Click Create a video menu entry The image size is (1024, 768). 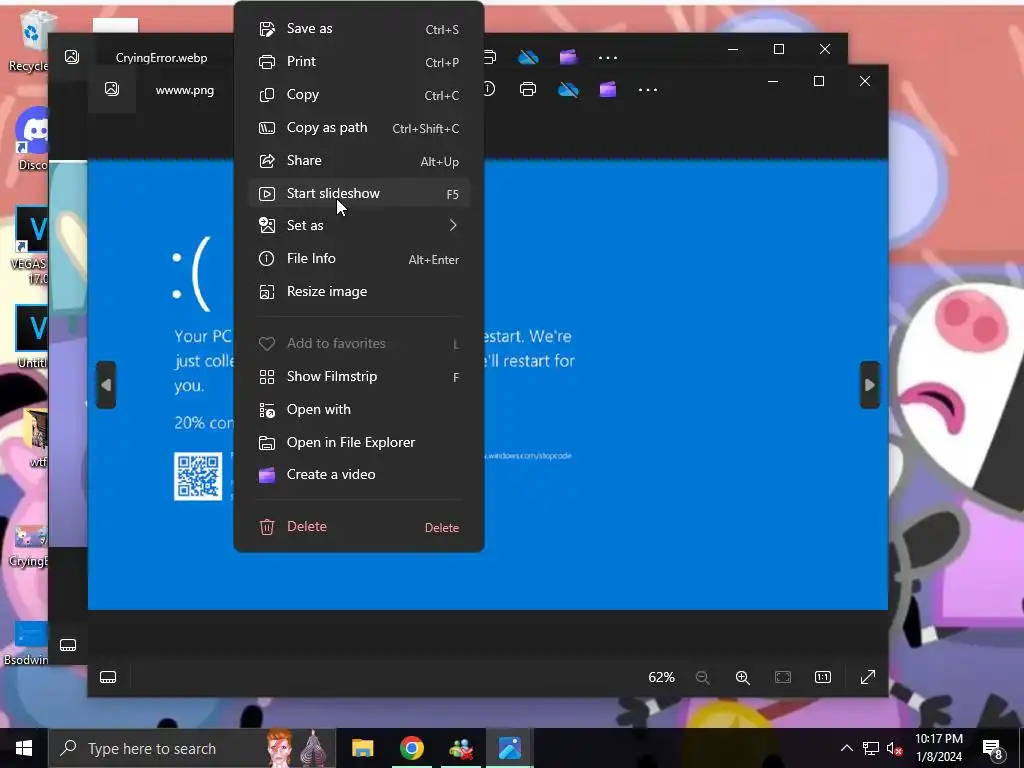click(x=359, y=475)
